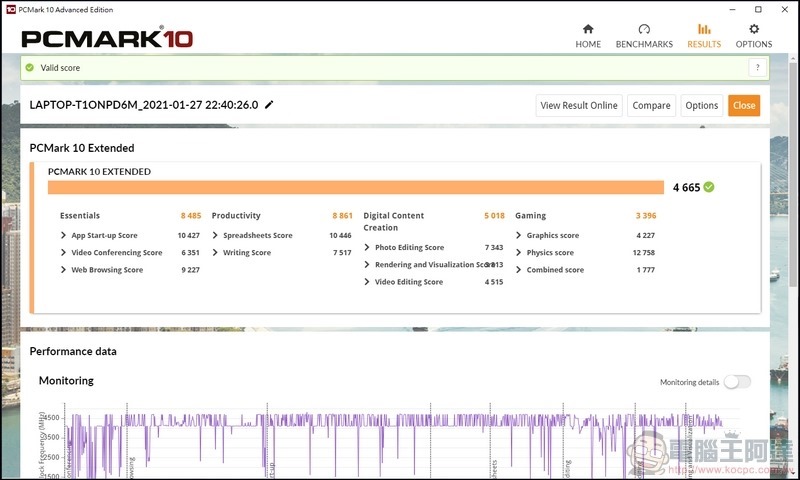Click the Video Editing value 4 515
Screen dimensions: 800x480
pos(493,282)
